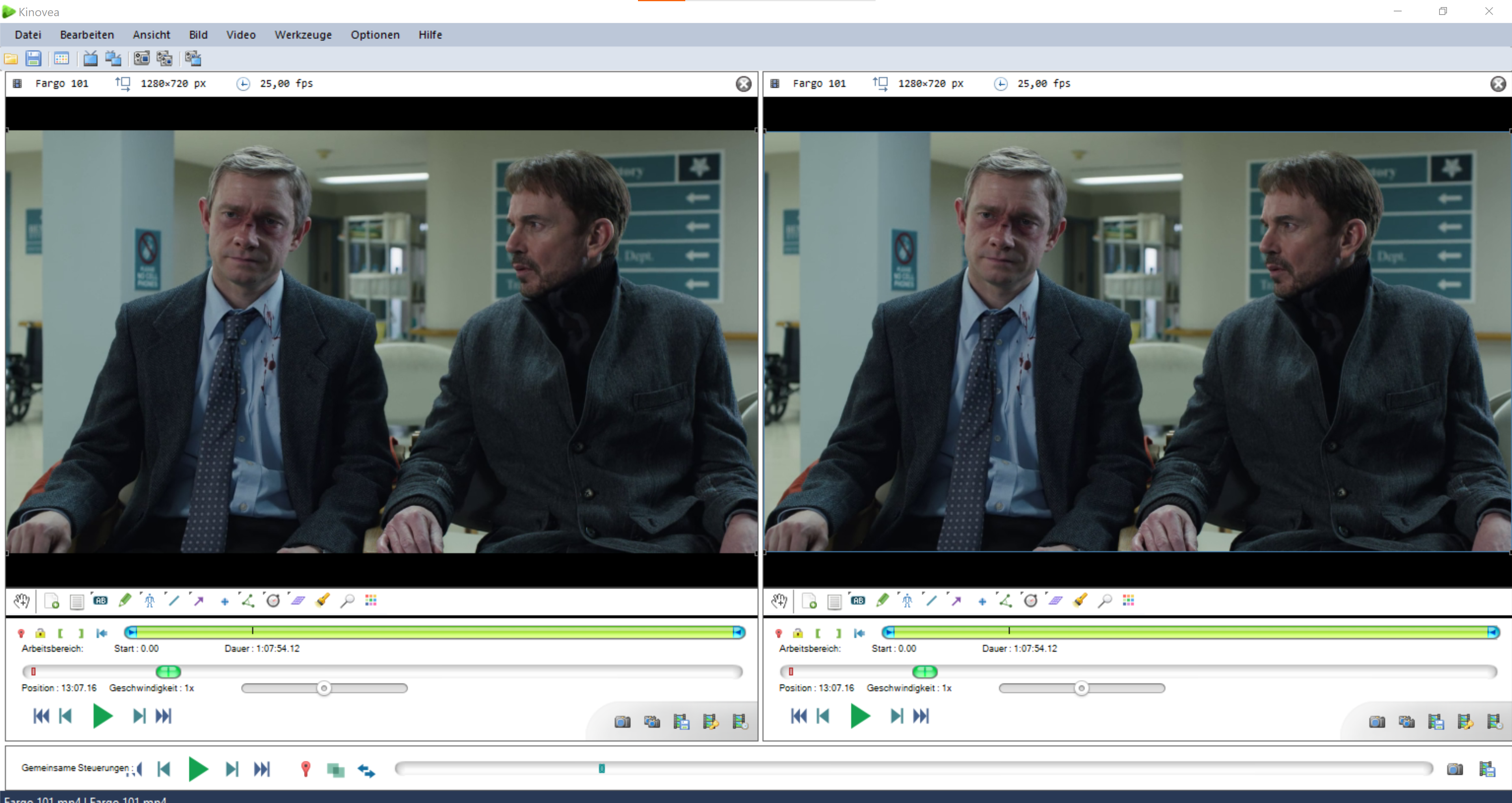Activate the stopwatch chrono tool in left player
1512x803 pixels.
point(273,600)
